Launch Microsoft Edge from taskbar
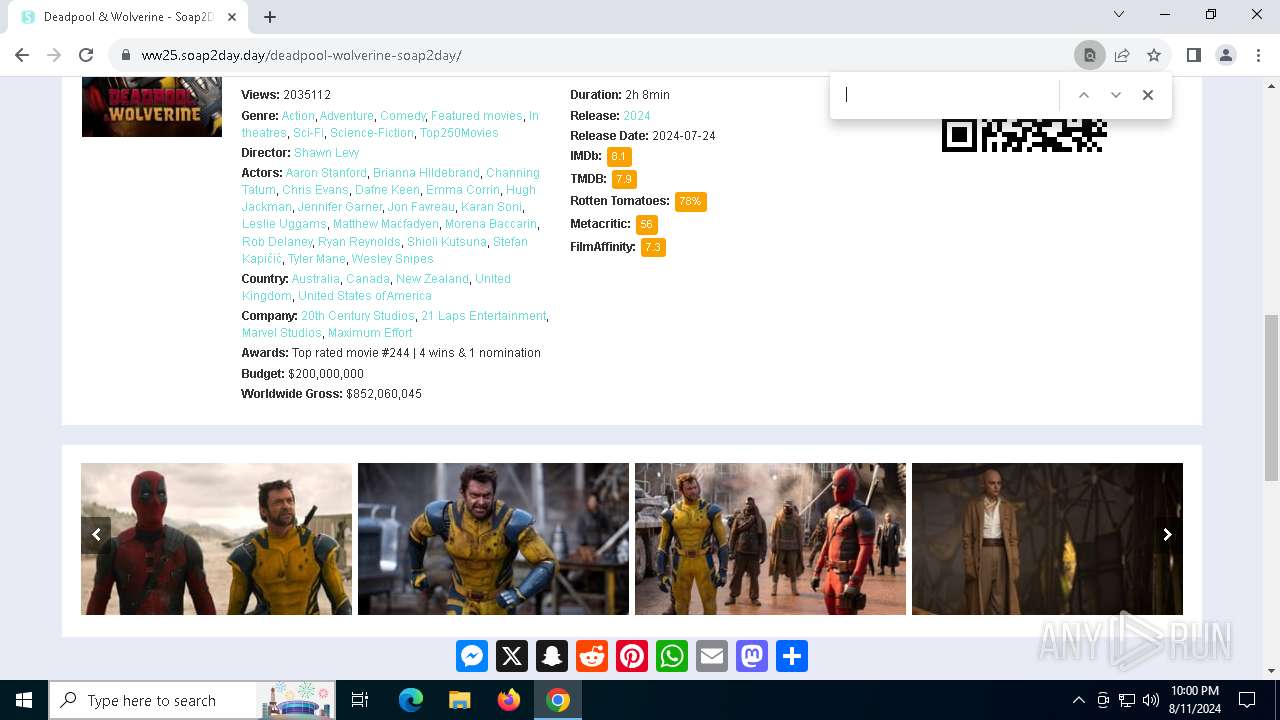 (411, 700)
